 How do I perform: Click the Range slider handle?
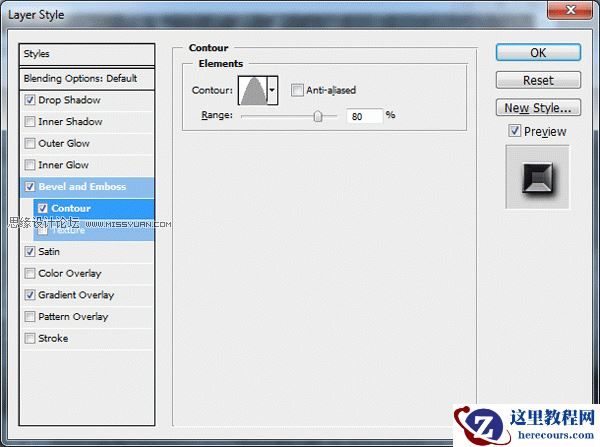click(x=318, y=116)
